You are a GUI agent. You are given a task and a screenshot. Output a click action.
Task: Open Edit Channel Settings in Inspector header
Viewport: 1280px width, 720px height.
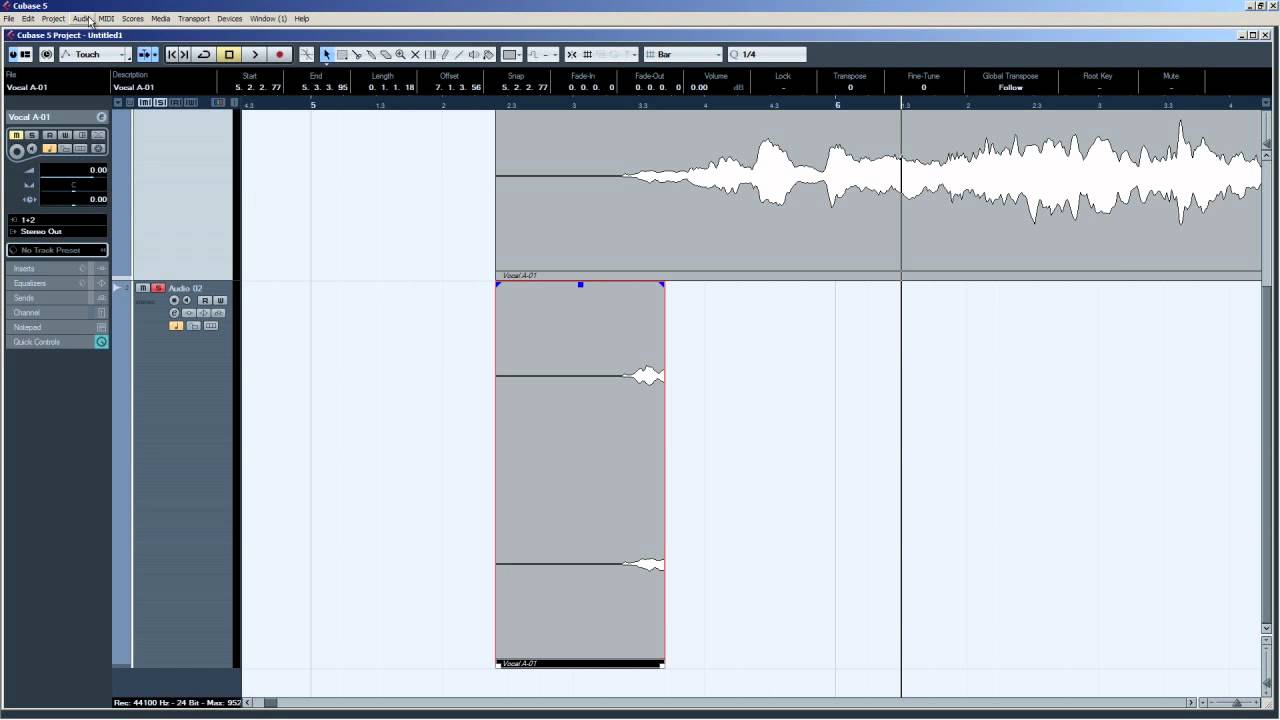[x=101, y=117]
